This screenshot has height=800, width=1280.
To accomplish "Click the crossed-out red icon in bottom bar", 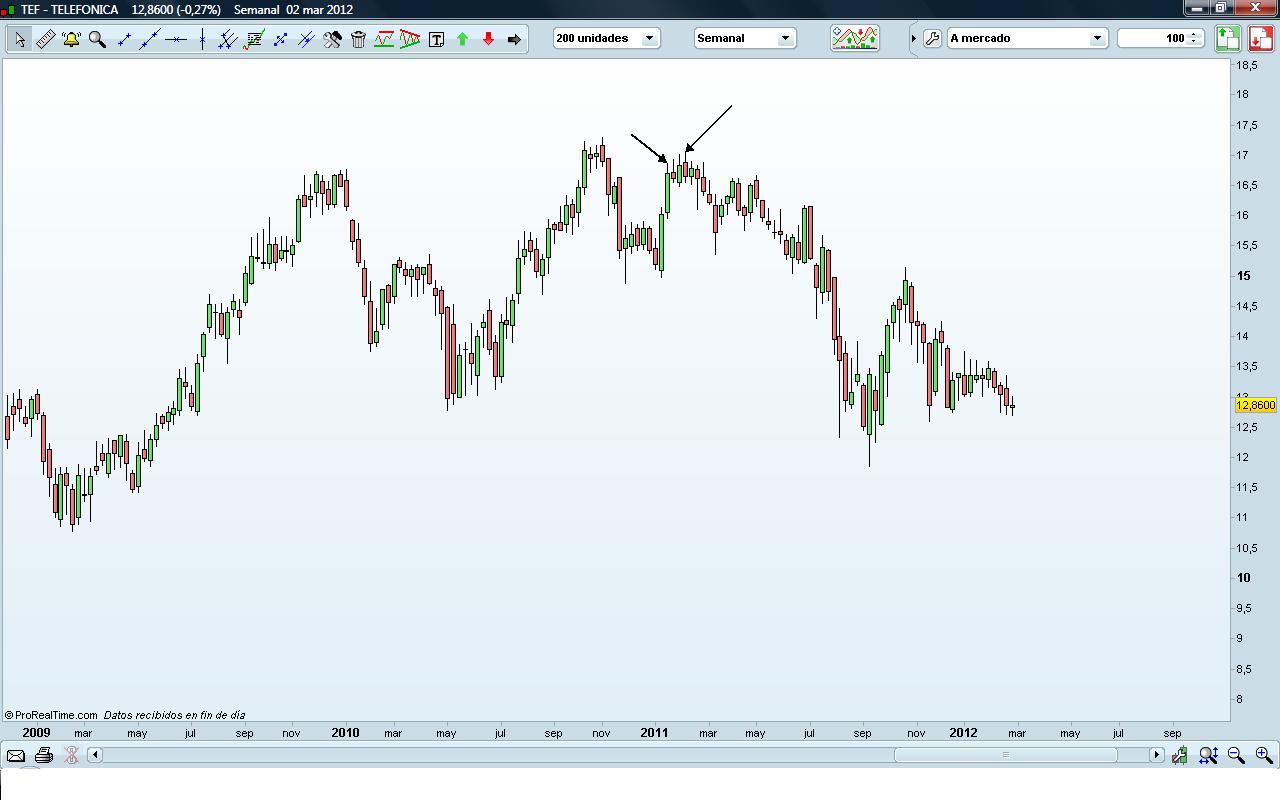I will click(x=71, y=755).
